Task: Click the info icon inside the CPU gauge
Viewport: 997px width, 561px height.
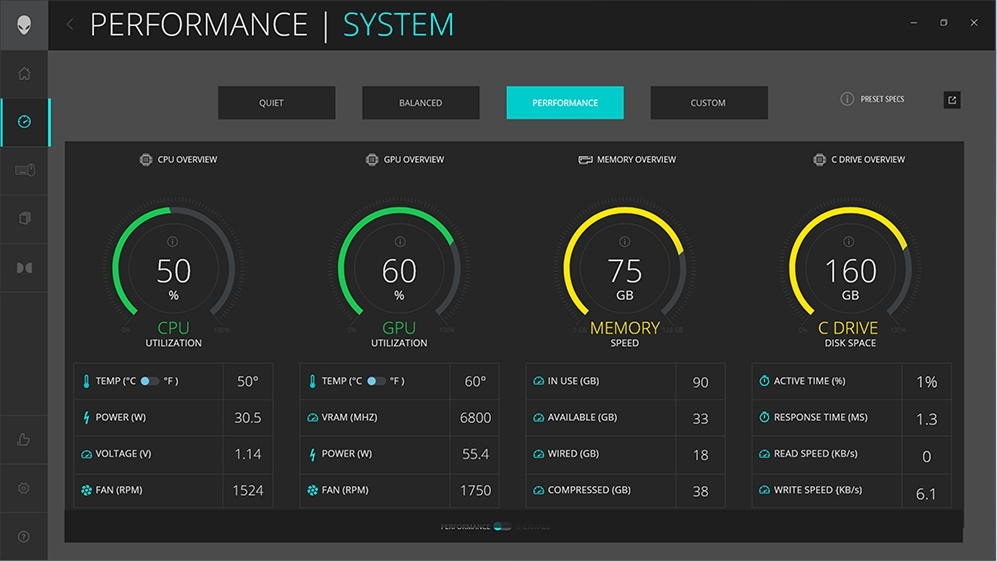Action: (173, 242)
